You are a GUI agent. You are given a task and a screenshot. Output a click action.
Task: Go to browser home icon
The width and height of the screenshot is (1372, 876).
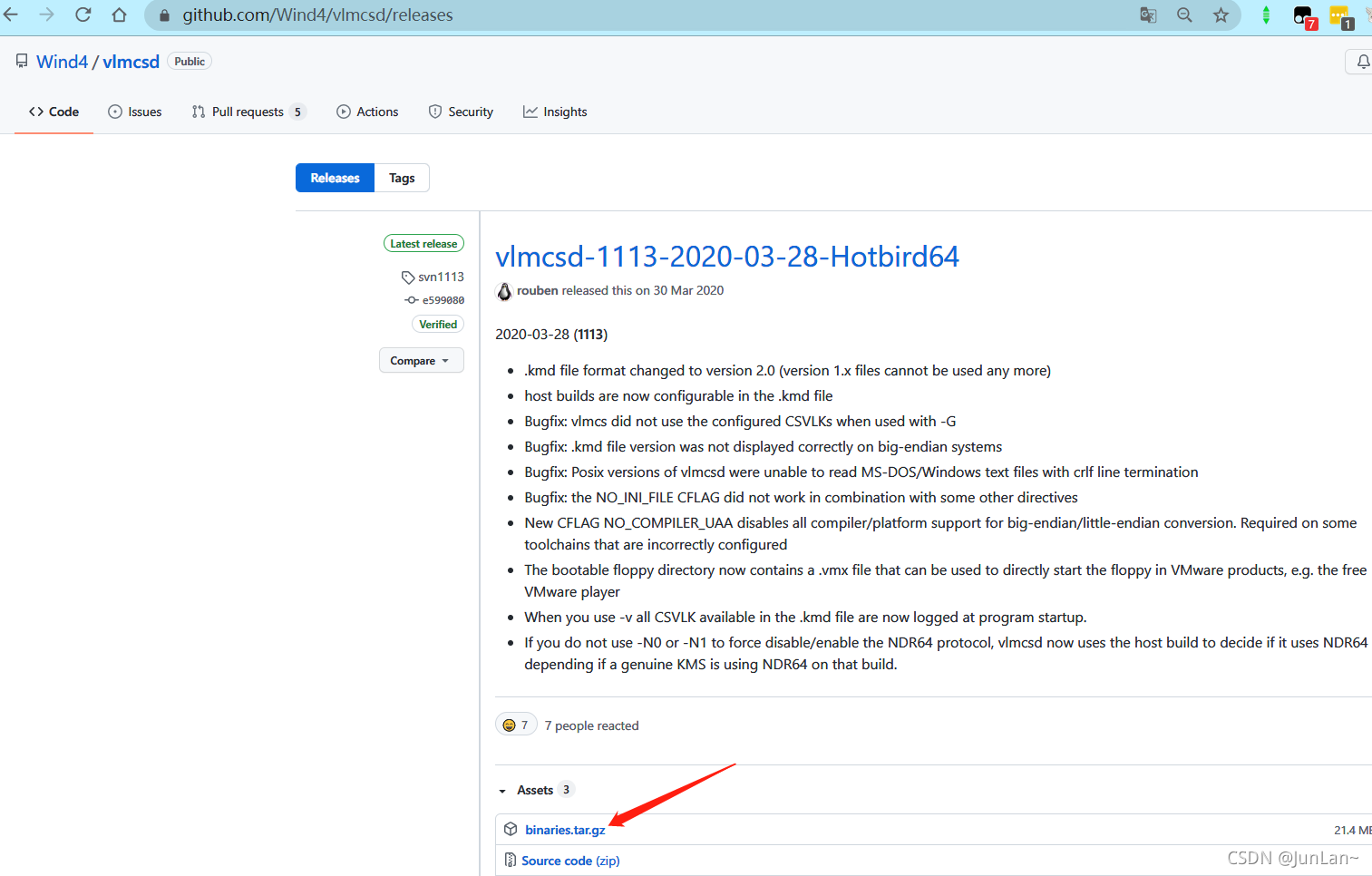[119, 15]
